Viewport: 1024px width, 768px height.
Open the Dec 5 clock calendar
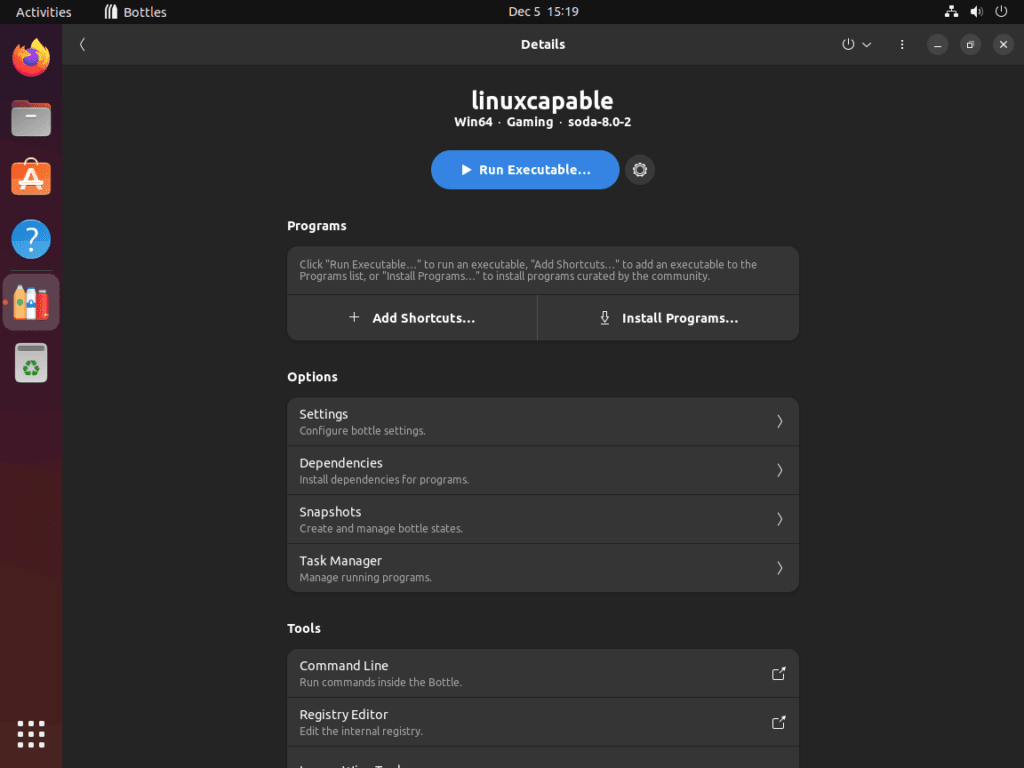click(x=543, y=11)
